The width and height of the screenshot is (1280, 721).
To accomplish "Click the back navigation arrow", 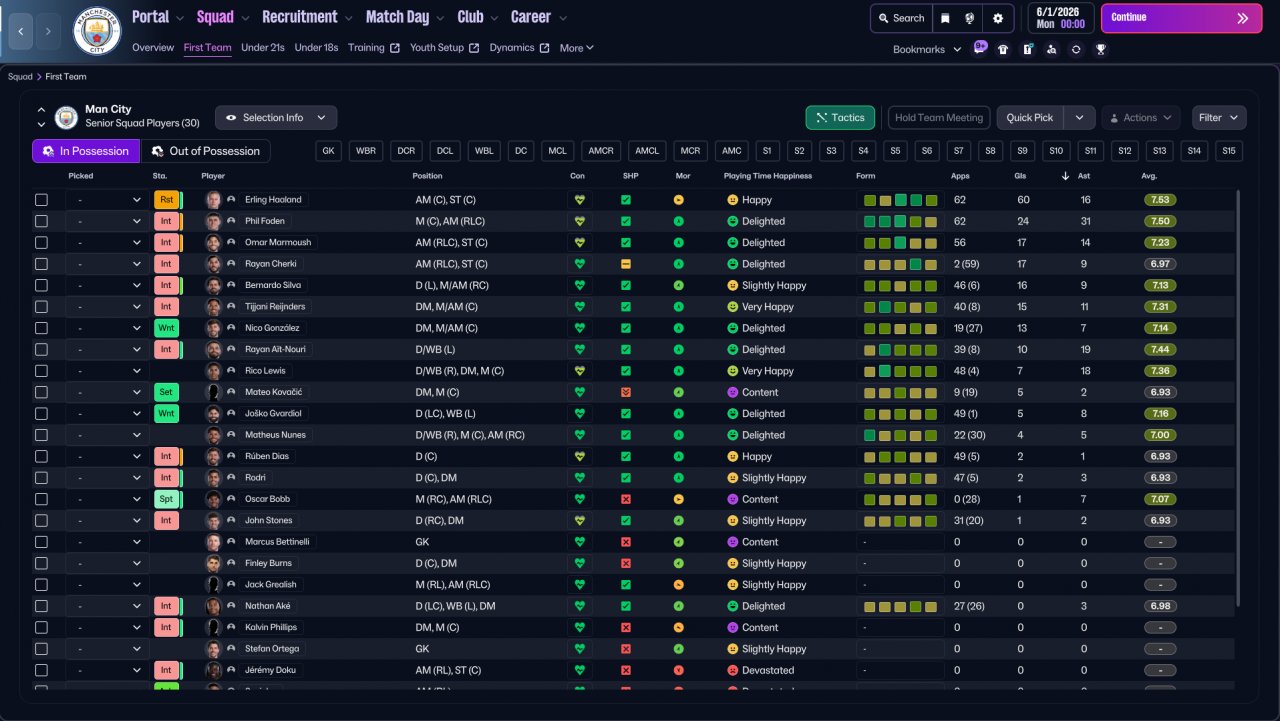I will pos(21,32).
